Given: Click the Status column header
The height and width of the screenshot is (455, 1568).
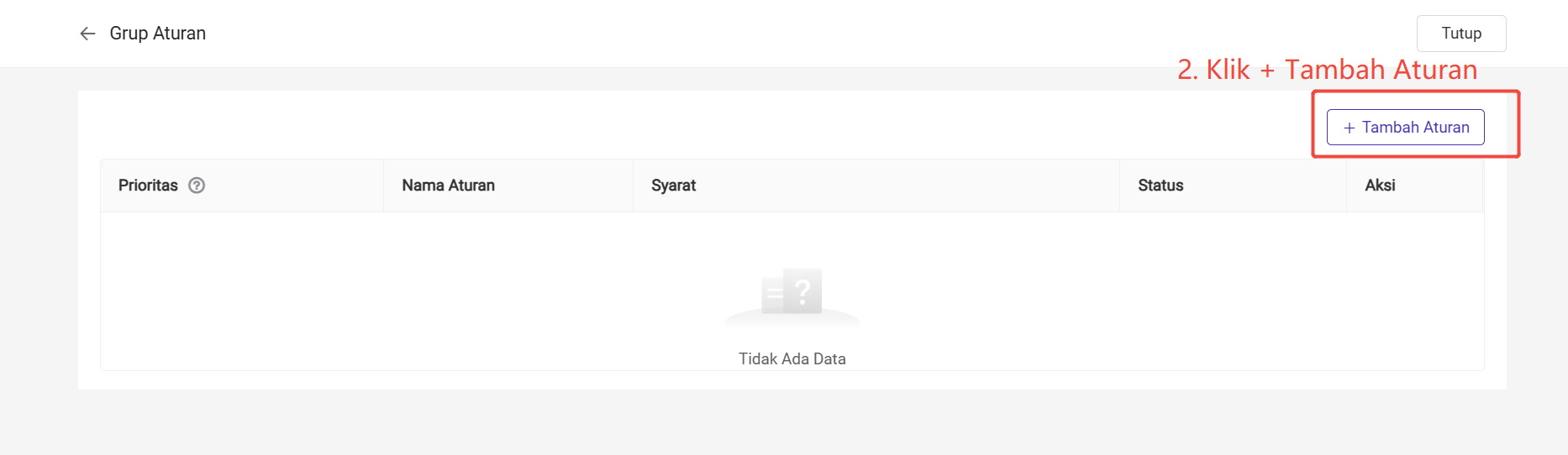Looking at the screenshot, I should click(1160, 186).
